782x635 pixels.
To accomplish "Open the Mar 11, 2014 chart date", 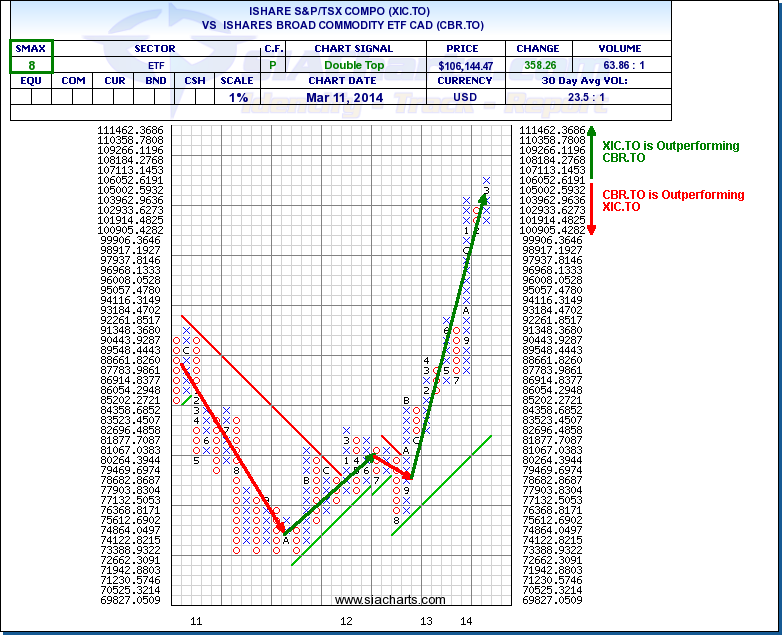I will tap(343, 97).
